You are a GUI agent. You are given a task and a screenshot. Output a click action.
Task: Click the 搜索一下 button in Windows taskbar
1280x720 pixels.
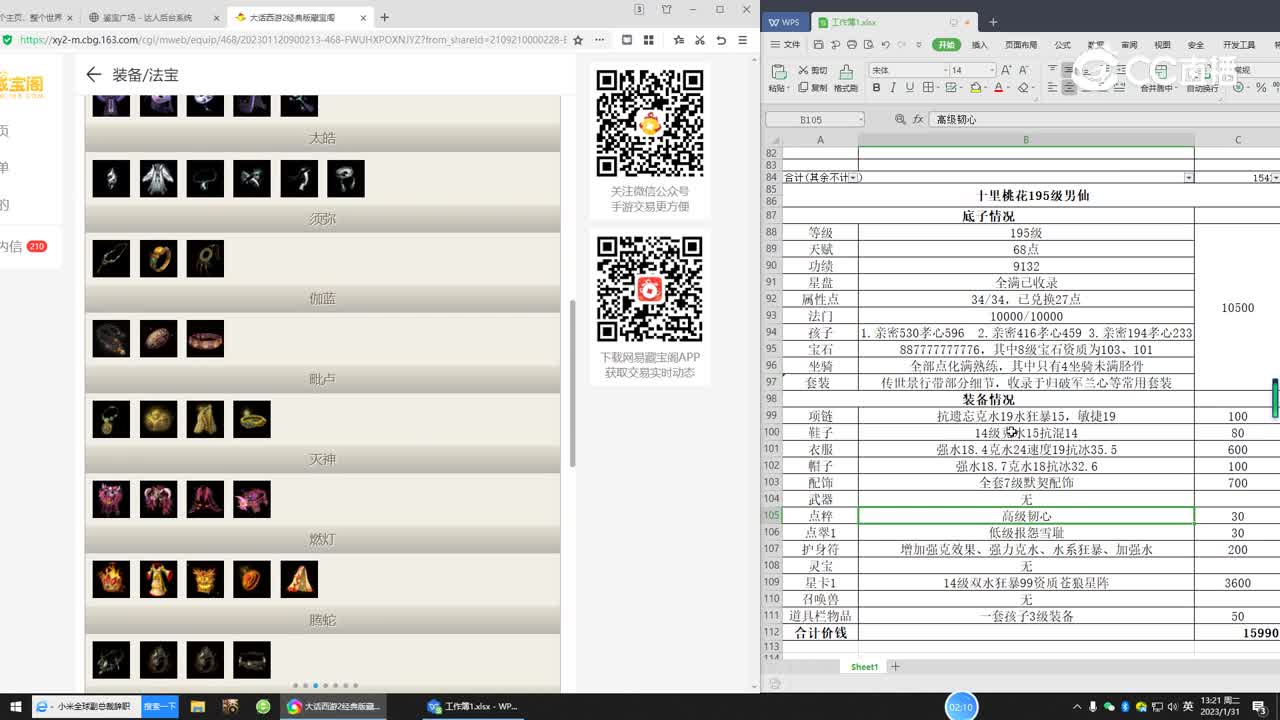(x=160, y=706)
